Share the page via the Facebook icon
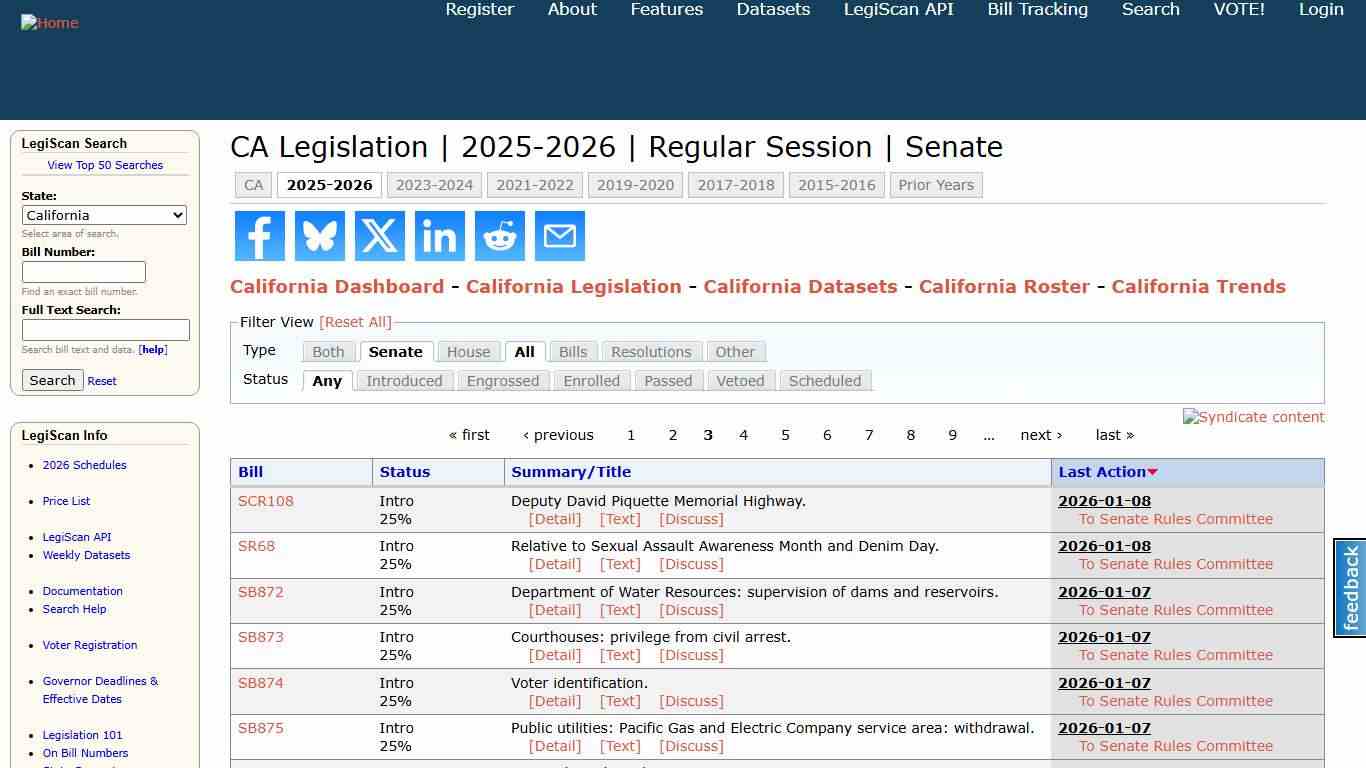Screen dimensions: 1366x768 [259, 236]
